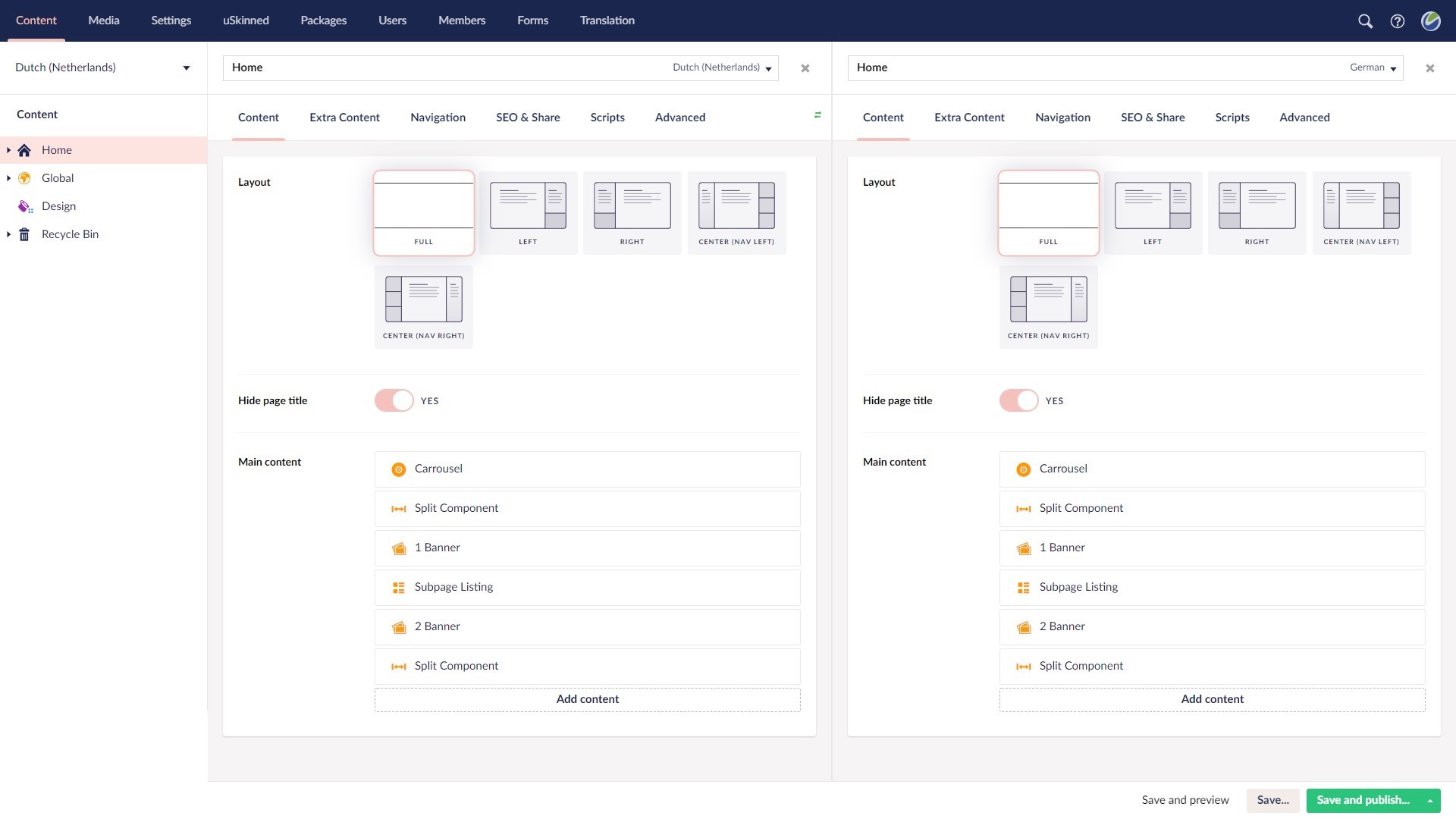Screen dimensions: 1456x819
Task: Toggle Hide page title on the German page
Action: (1018, 400)
